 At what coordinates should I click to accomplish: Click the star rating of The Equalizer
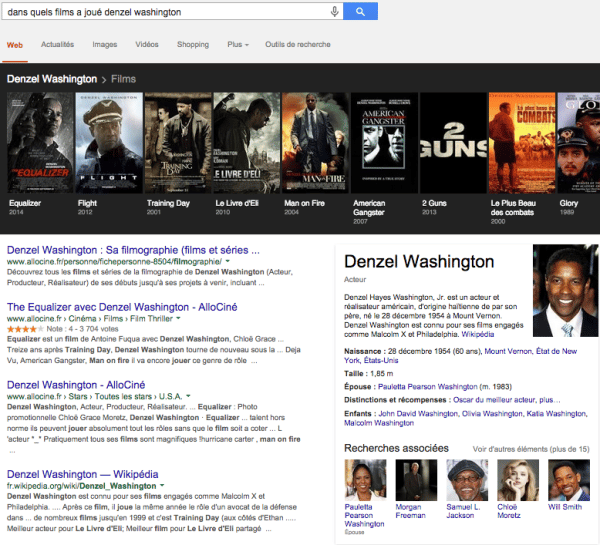click(x=25, y=329)
